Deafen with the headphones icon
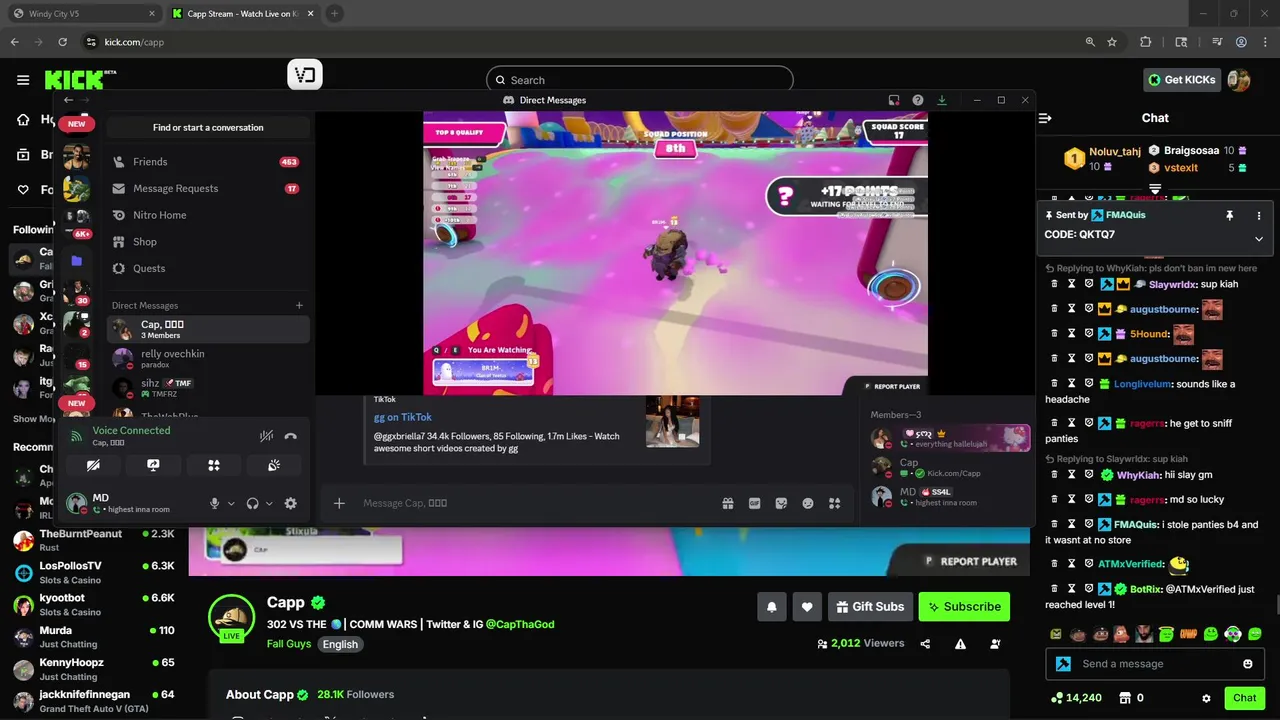Screen dimensions: 1280x720 [x=252, y=504]
